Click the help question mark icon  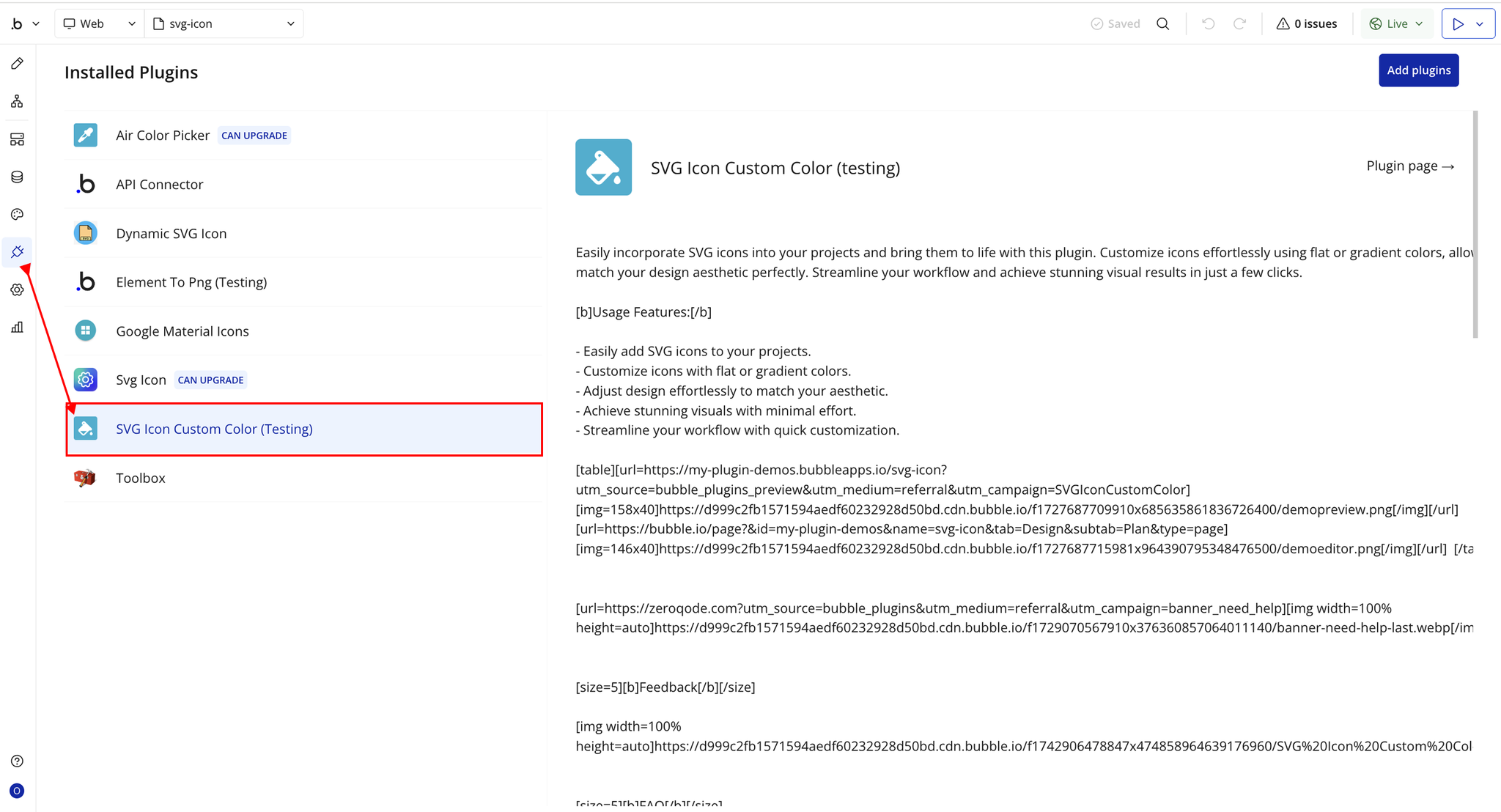17,761
